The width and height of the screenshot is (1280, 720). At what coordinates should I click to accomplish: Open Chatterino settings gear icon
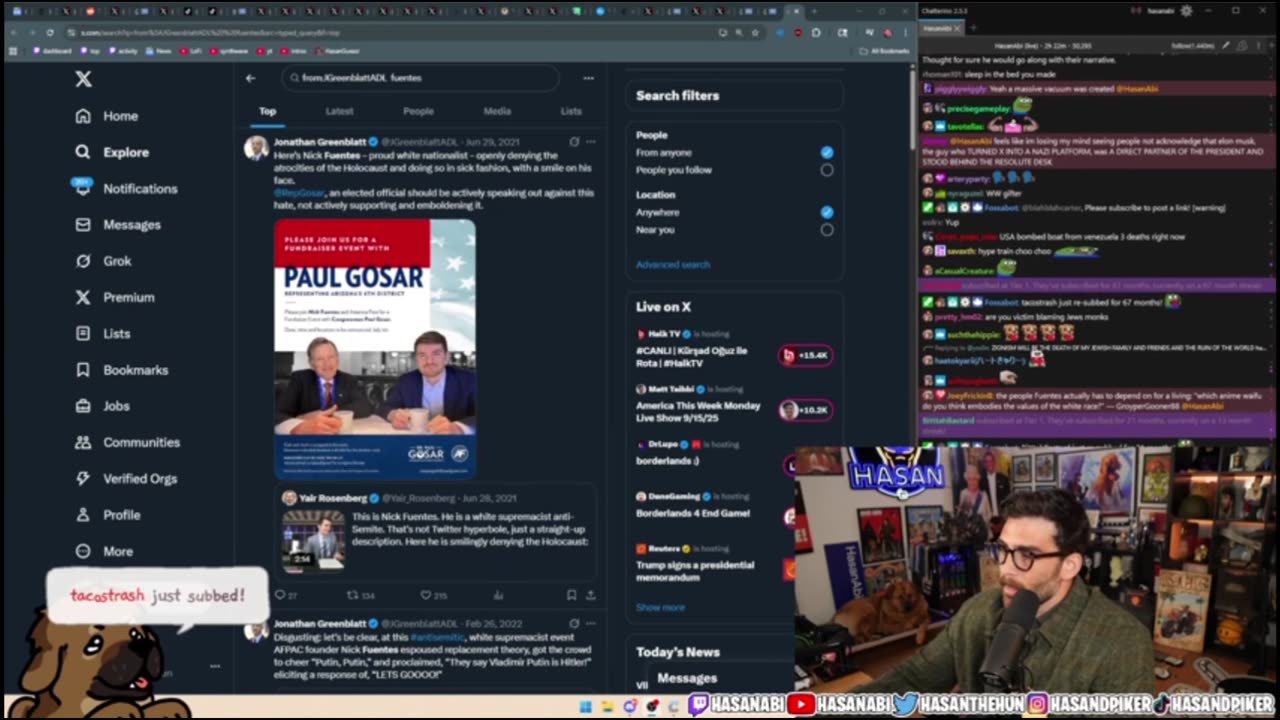pos(1187,11)
